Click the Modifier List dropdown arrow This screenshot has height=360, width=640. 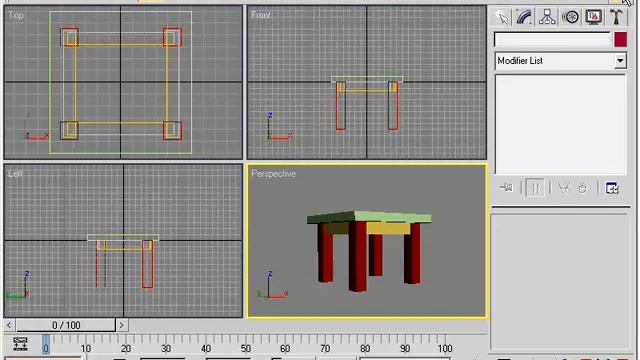[x=620, y=61]
